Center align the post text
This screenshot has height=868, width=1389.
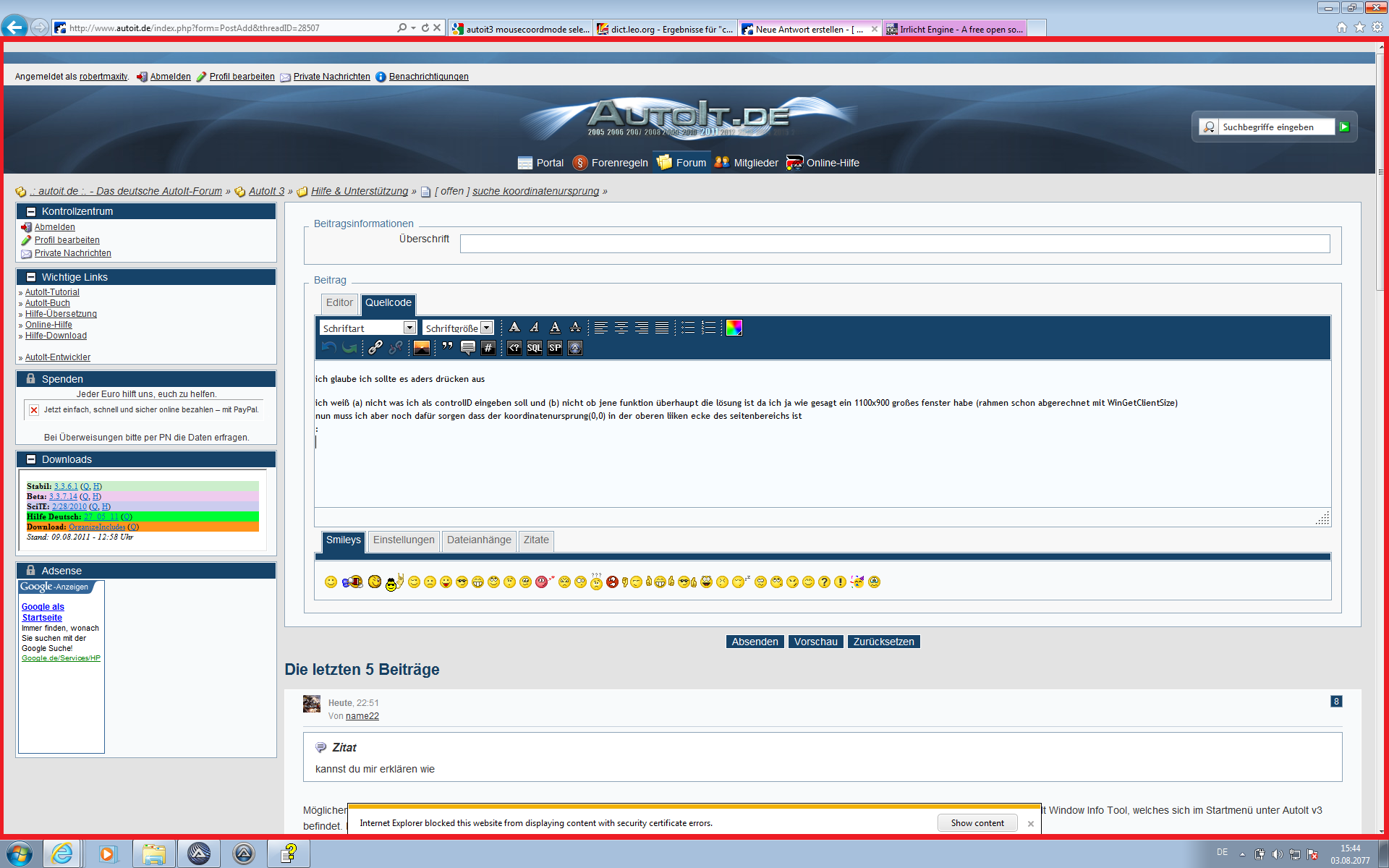(621, 328)
